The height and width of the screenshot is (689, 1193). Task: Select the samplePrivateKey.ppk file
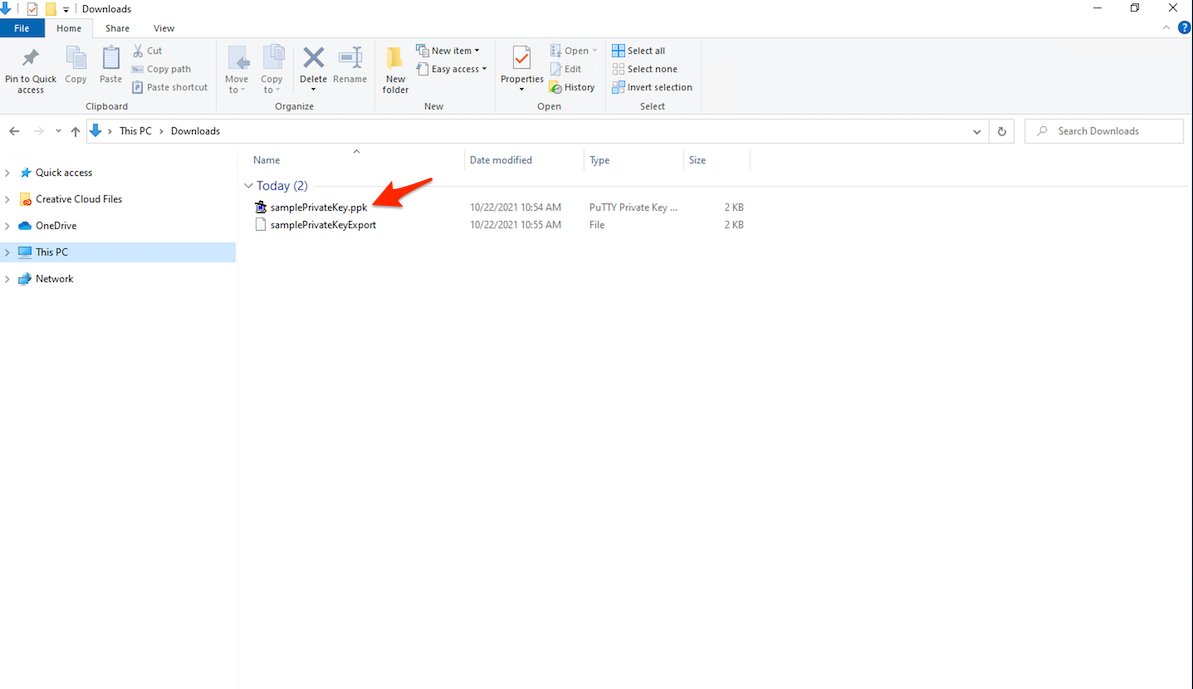(x=315, y=207)
